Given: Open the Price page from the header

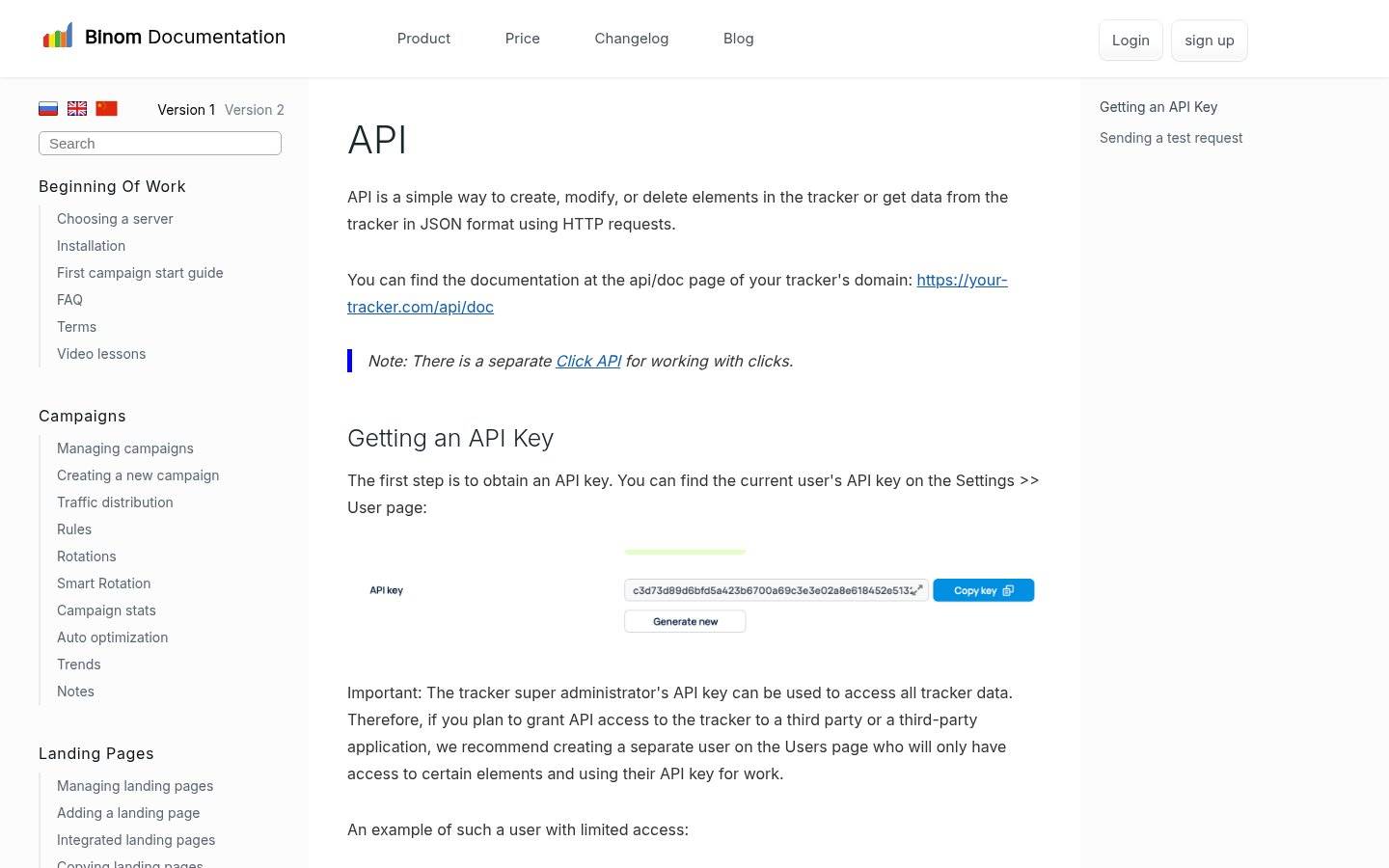Looking at the screenshot, I should click(x=523, y=39).
